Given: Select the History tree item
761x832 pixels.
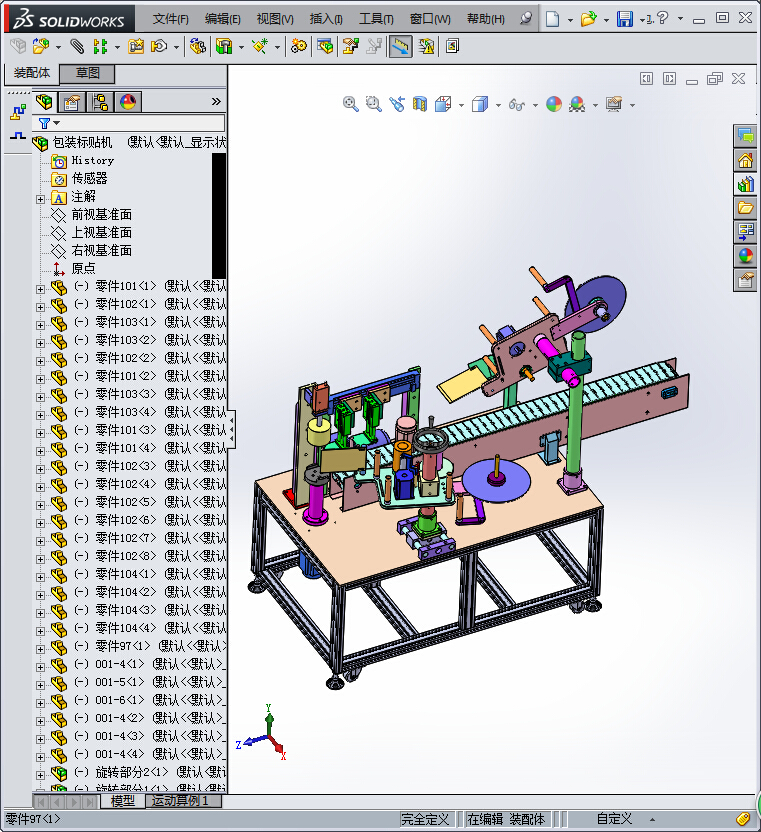Looking at the screenshot, I should point(92,161).
